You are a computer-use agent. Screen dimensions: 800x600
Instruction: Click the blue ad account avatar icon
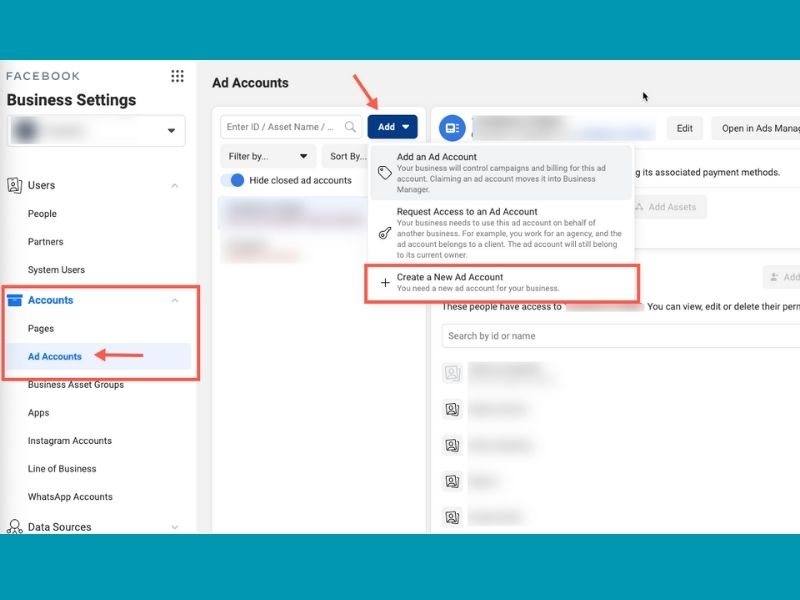point(452,128)
